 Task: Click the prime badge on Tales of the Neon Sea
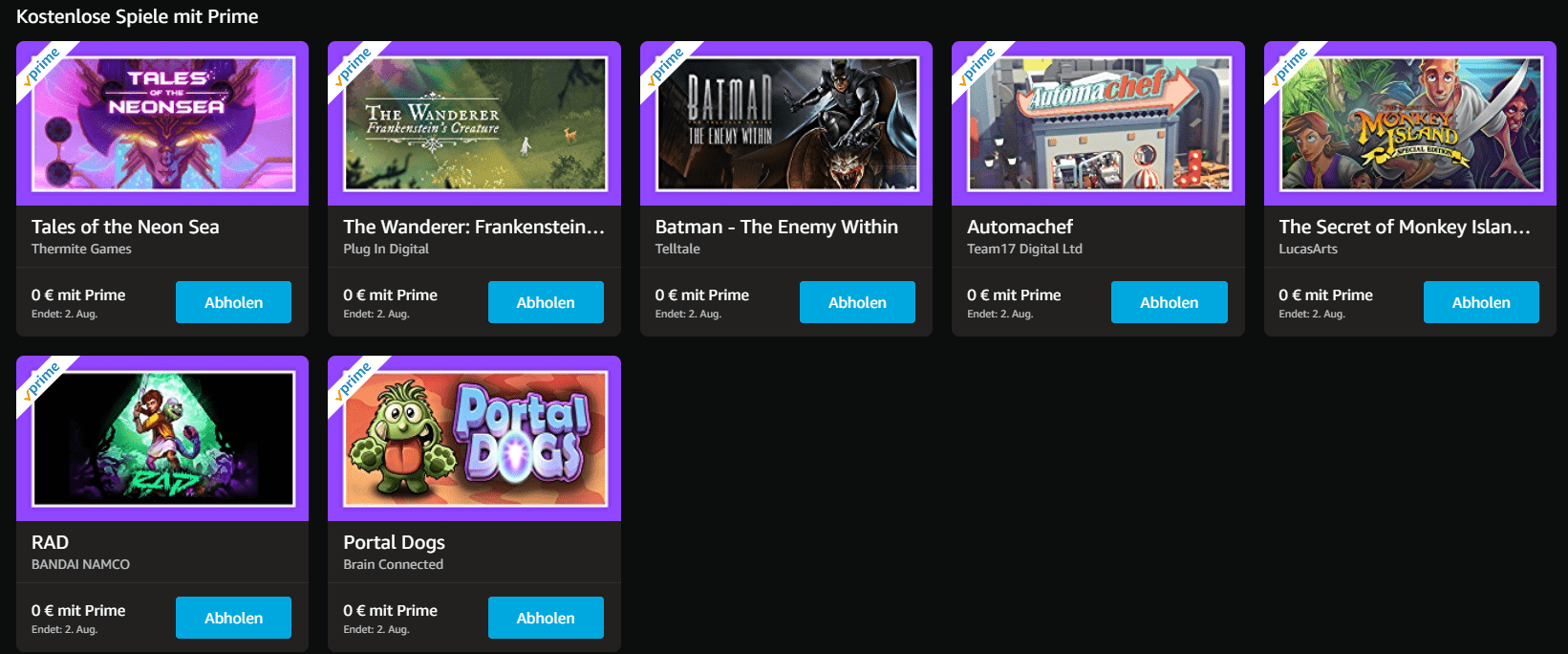(40, 66)
